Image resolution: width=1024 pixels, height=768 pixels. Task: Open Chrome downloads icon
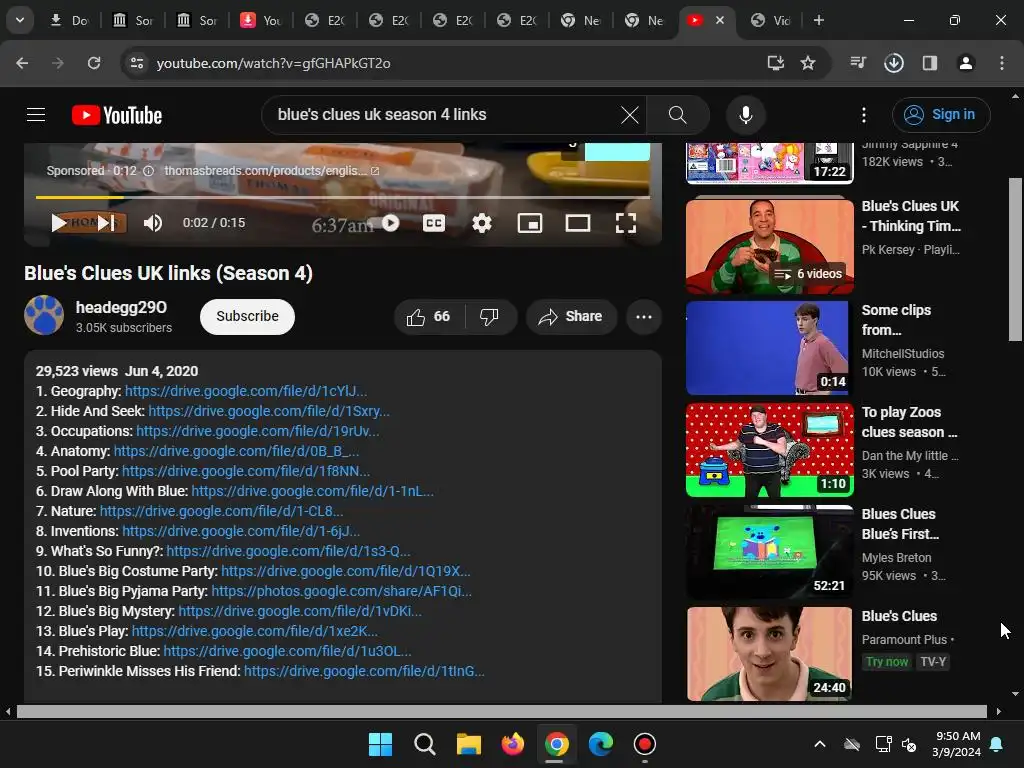tap(893, 63)
